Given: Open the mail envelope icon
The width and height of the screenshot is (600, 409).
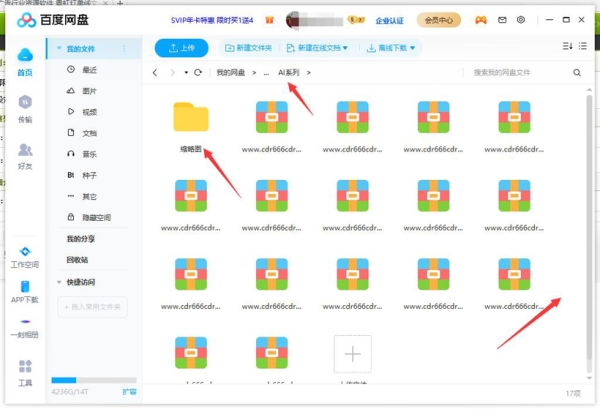Looking at the screenshot, I should [x=502, y=20].
